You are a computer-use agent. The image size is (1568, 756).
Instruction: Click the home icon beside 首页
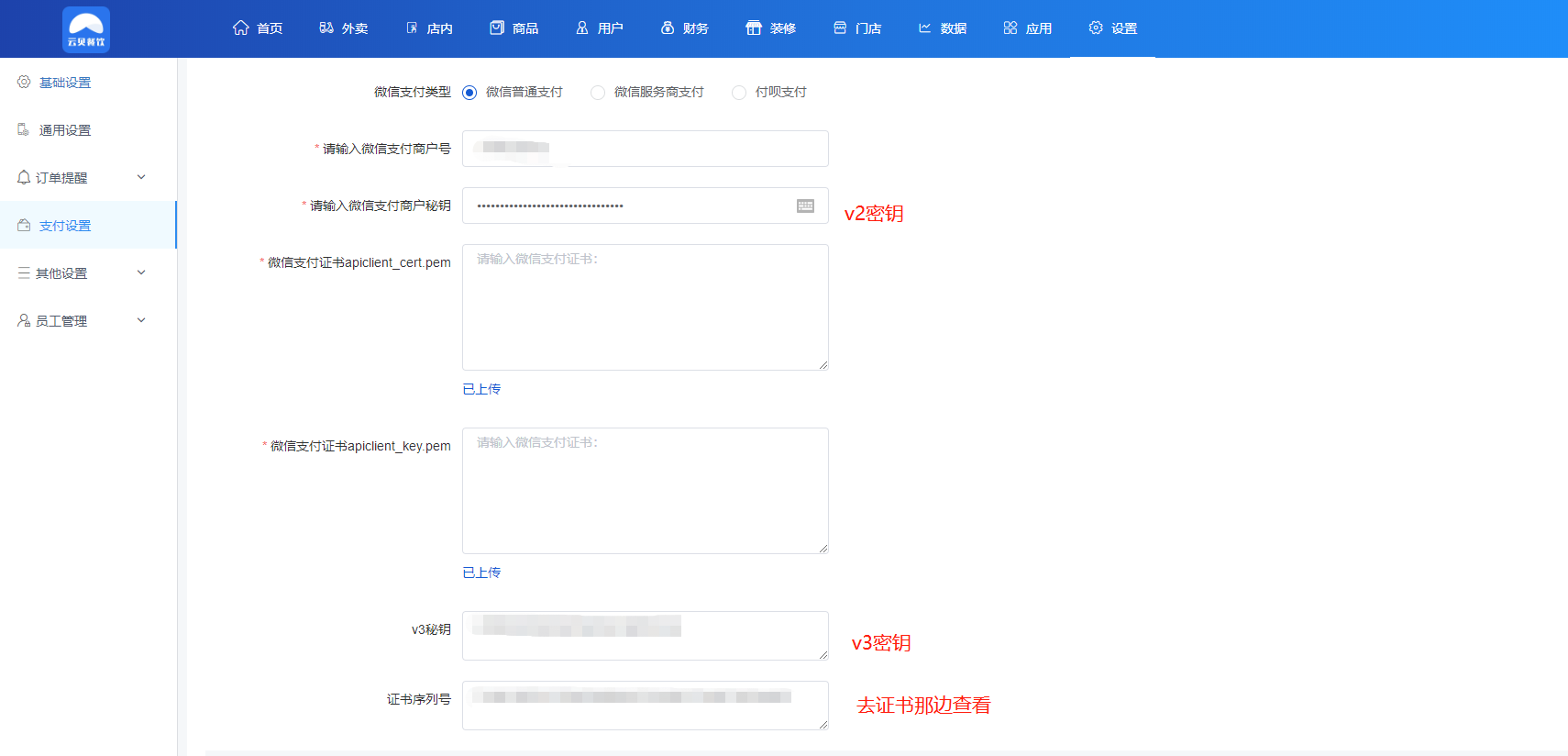coord(241,28)
